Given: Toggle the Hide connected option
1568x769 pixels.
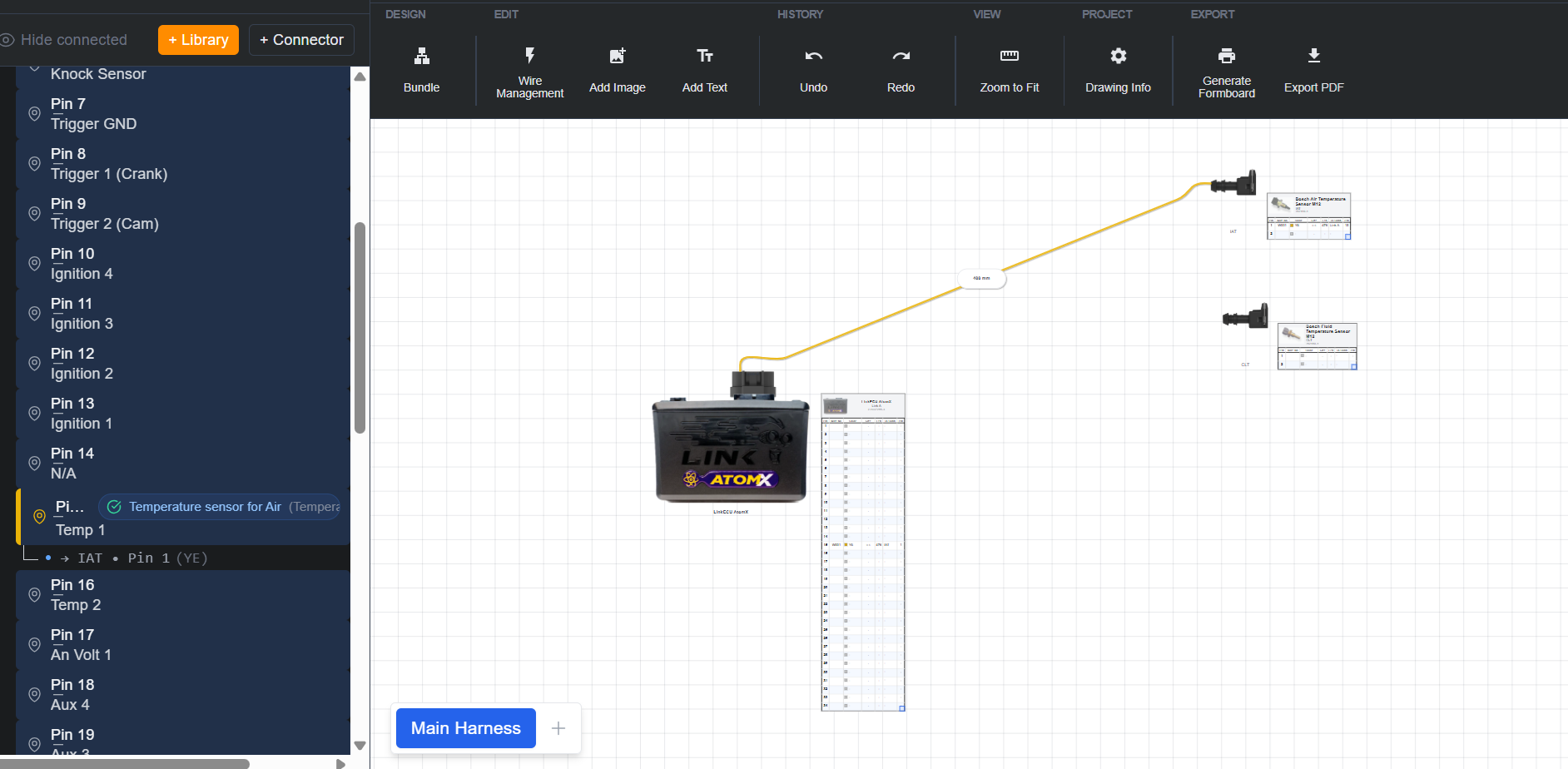Looking at the screenshot, I should [x=65, y=40].
